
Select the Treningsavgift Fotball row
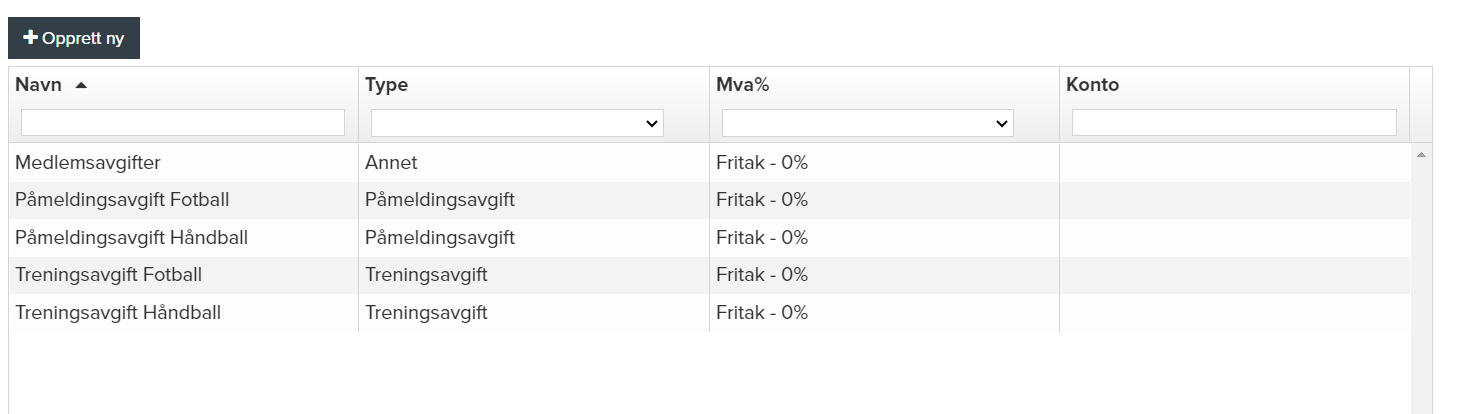(108, 275)
